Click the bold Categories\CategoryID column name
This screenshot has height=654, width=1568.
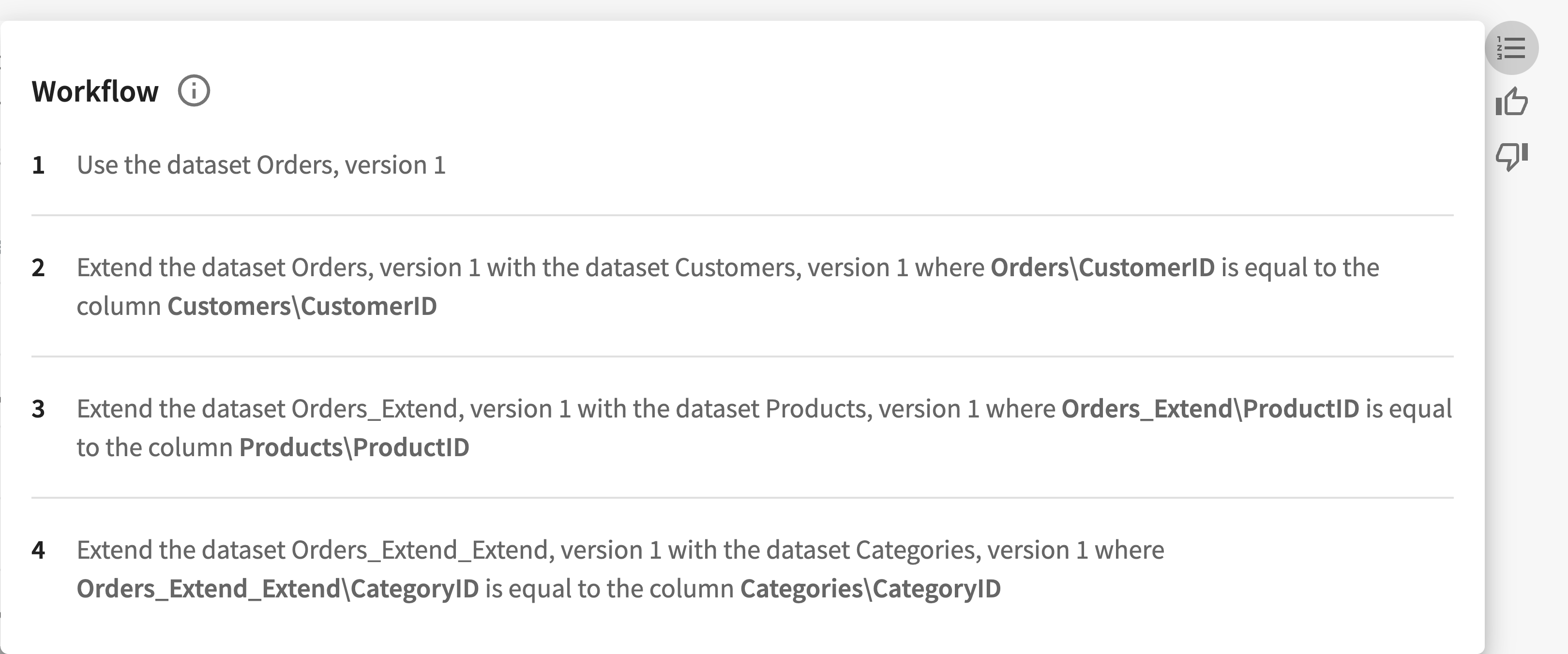871,588
